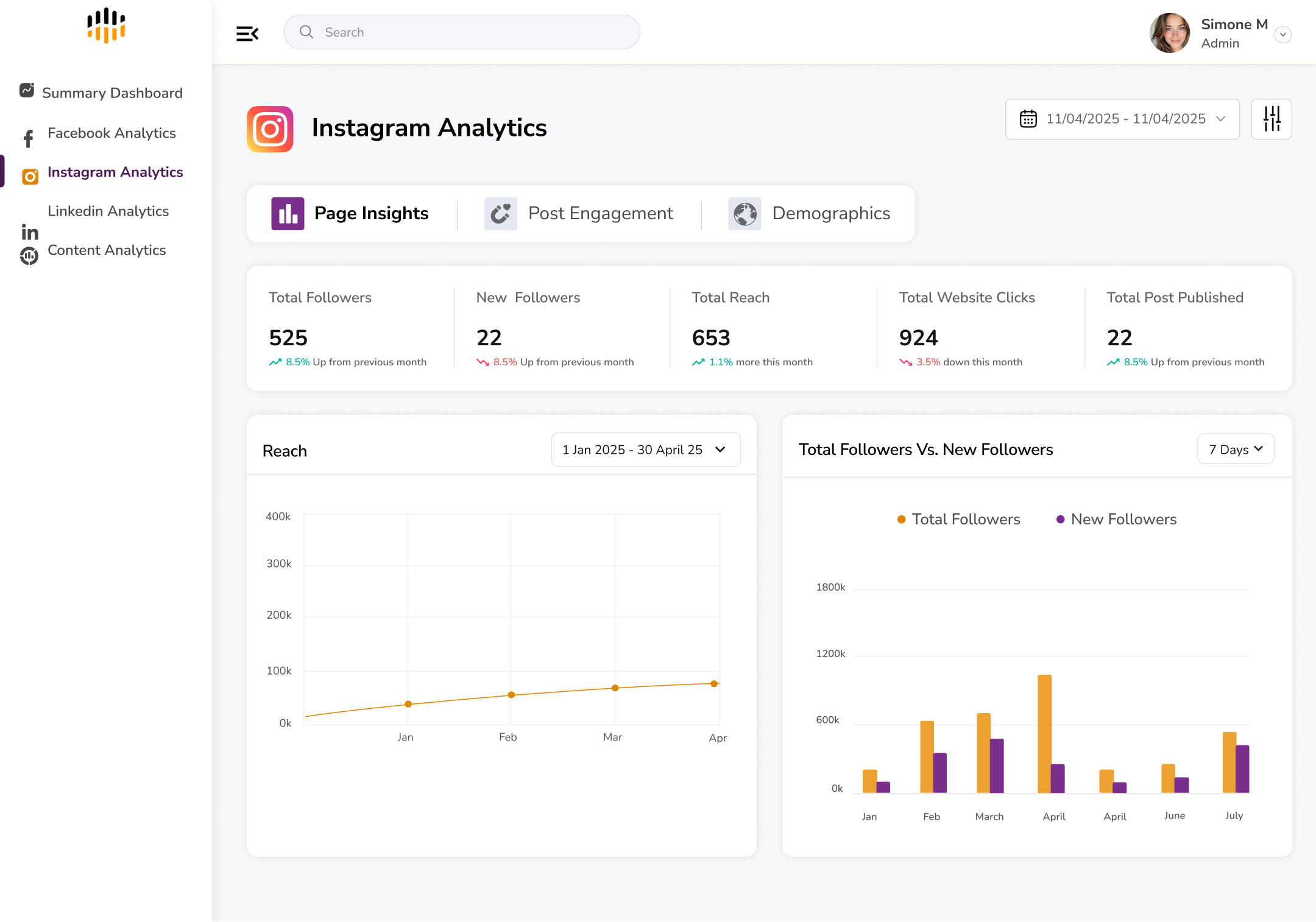Screen dimensions: 1316x922
Task: Toggle the Total Followers legend item
Action: pos(958,519)
